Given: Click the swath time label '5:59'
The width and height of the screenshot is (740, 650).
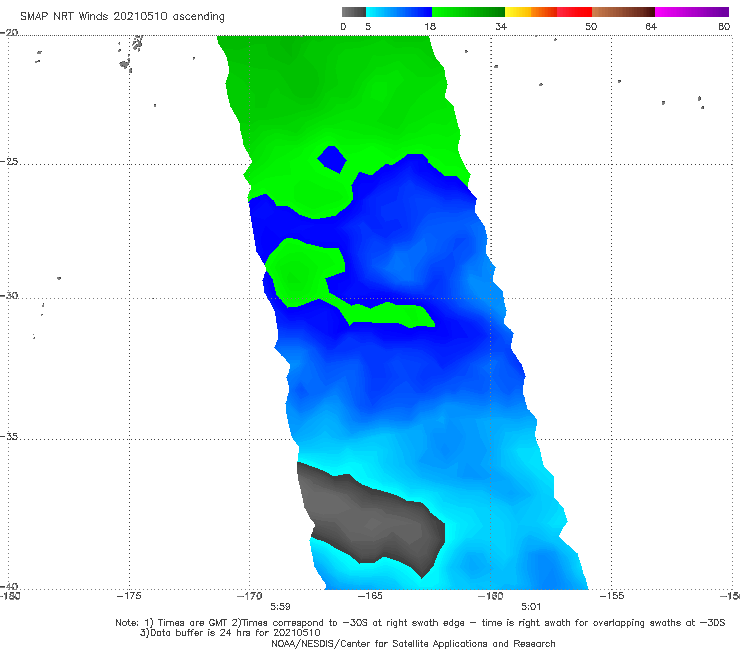Looking at the screenshot, I should [x=280, y=607].
